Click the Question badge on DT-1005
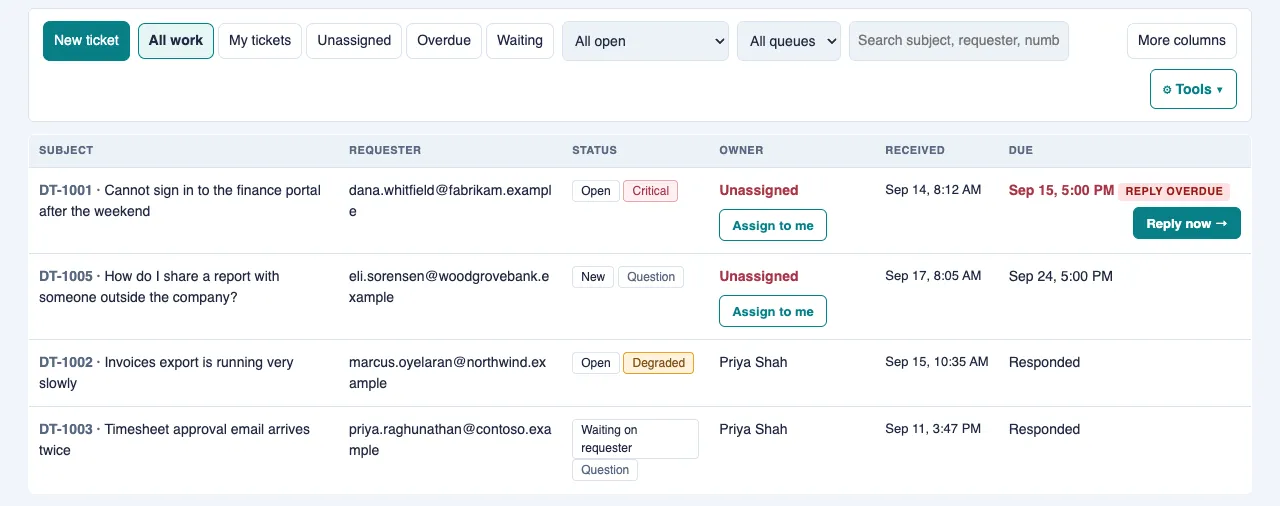Viewport: 1280px width, 506px height. (651, 277)
